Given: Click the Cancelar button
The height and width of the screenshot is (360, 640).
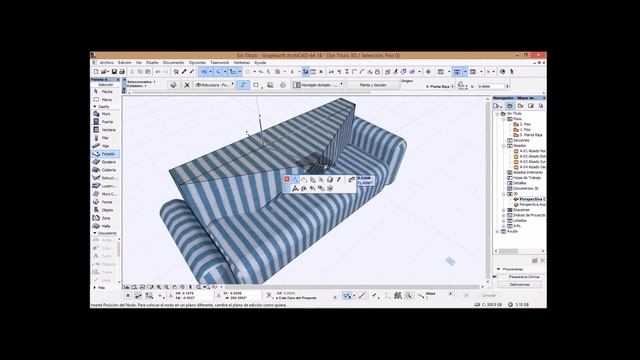Looking at the screenshot, I should point(489,296).
